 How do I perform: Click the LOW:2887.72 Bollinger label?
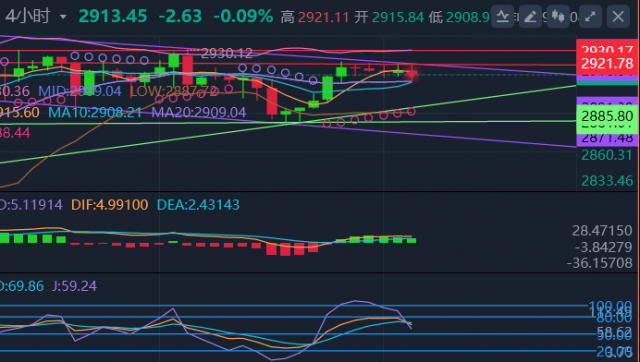(x=174, y=91)
